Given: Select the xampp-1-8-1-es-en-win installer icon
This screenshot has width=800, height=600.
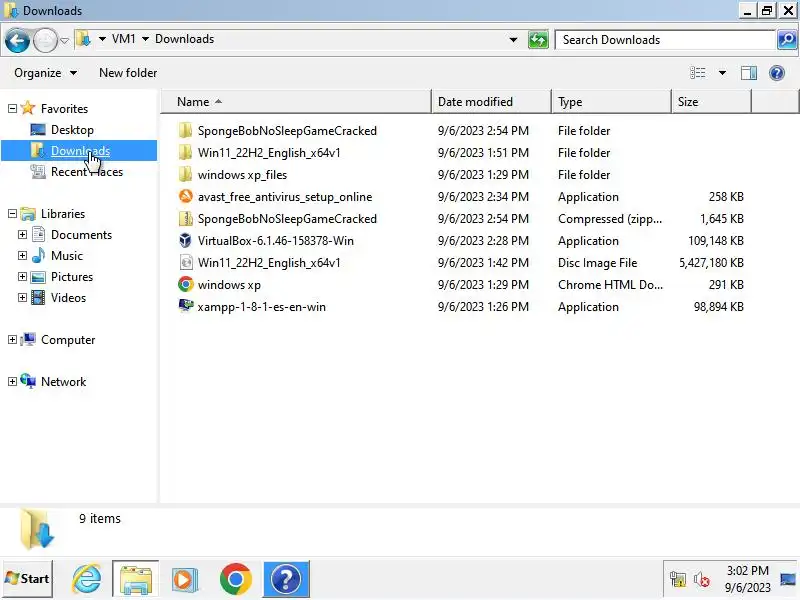Looking at the screenshot, I should click(186, 306).
